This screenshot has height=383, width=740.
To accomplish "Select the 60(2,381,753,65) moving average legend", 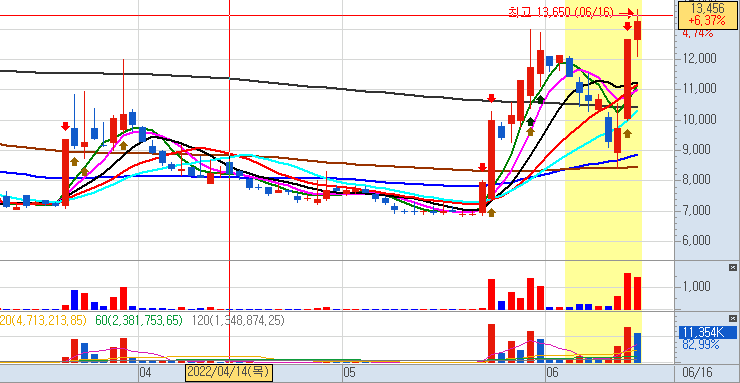I will pos(139,321).
